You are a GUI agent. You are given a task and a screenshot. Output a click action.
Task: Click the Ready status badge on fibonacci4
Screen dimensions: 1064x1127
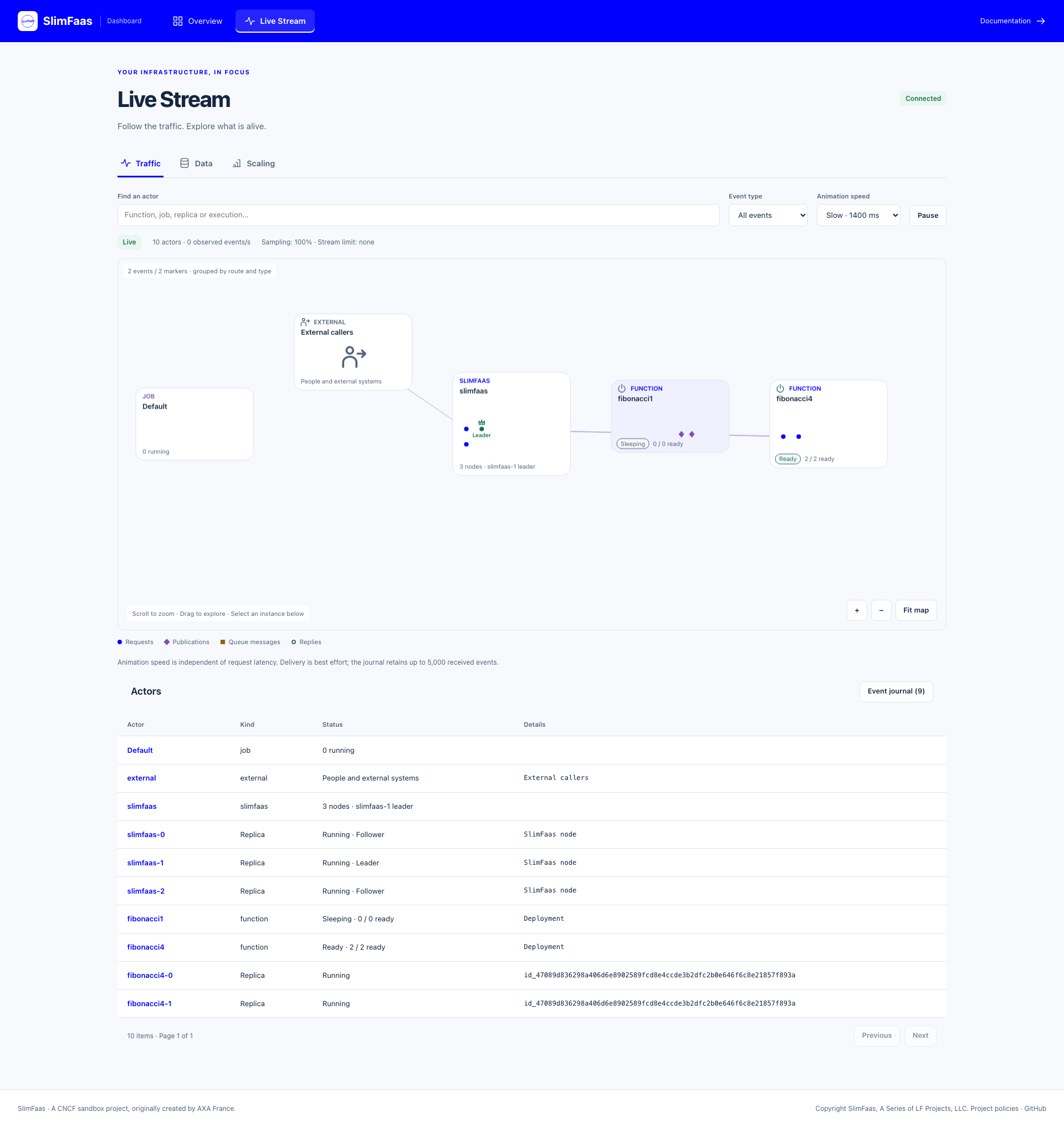pyautogui.click(x=787, y=459)
